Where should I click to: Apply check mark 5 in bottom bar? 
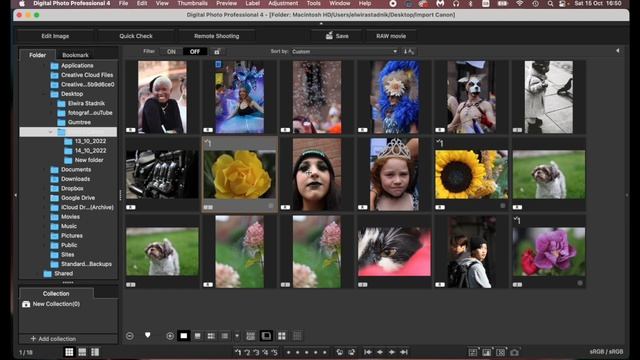click(x=274, y=352)
